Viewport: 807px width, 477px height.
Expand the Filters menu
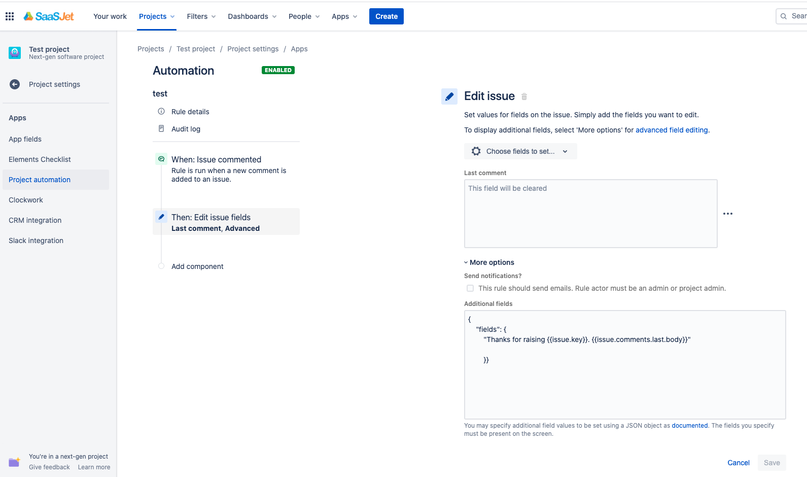click(x=201, y=16)
